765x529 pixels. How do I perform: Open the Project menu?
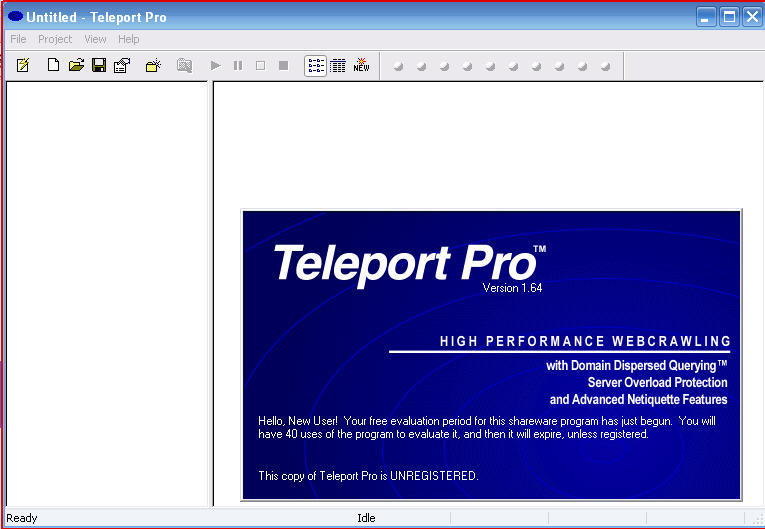[x=55, y=39]
